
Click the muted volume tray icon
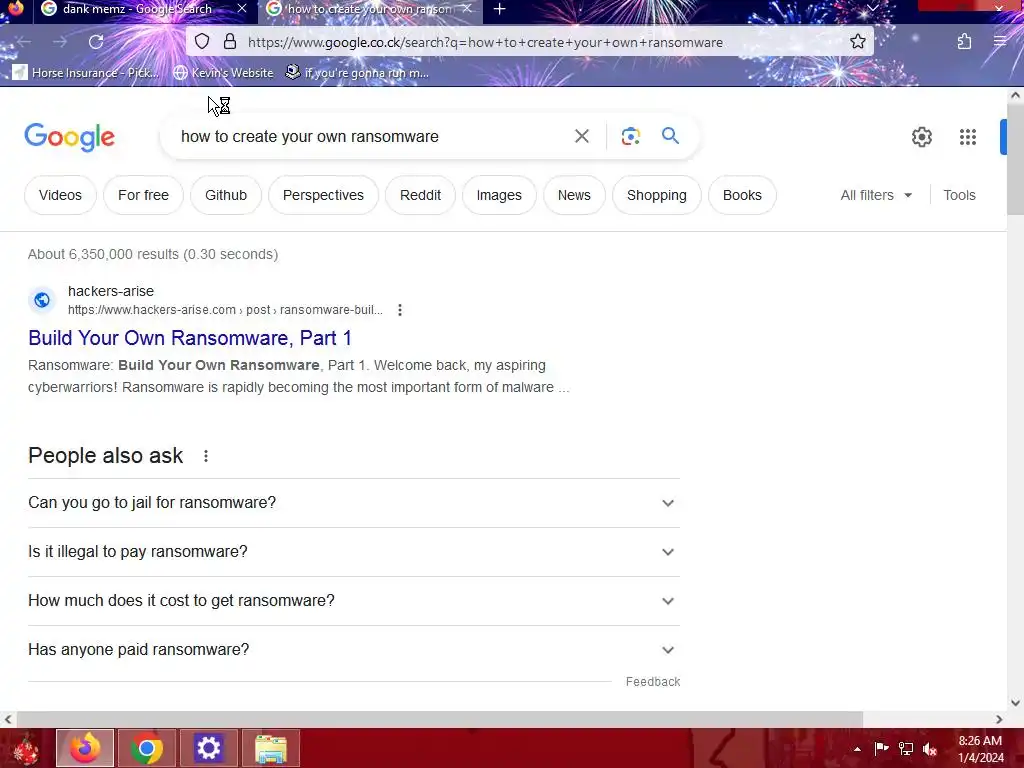click(x=930, y=749)
